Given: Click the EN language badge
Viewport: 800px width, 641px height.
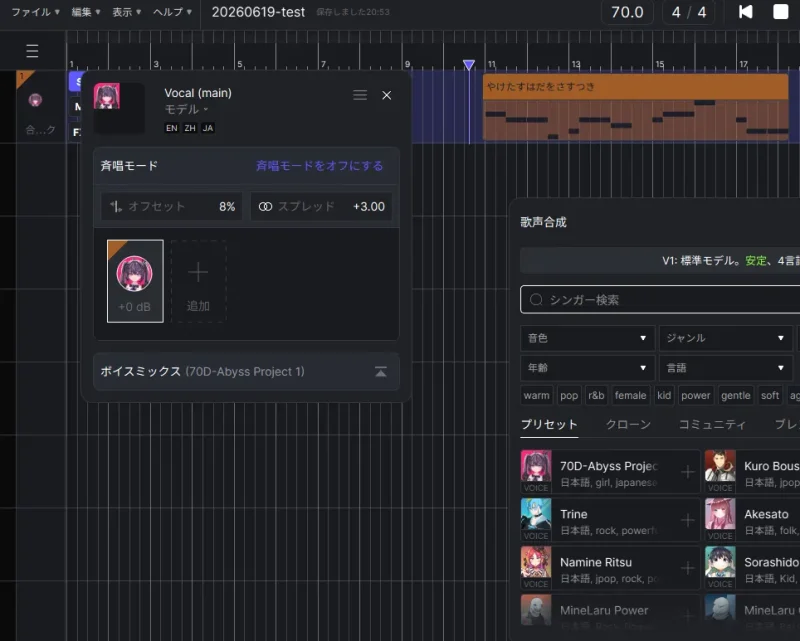Looking at the screenshot, I should 172,128.
